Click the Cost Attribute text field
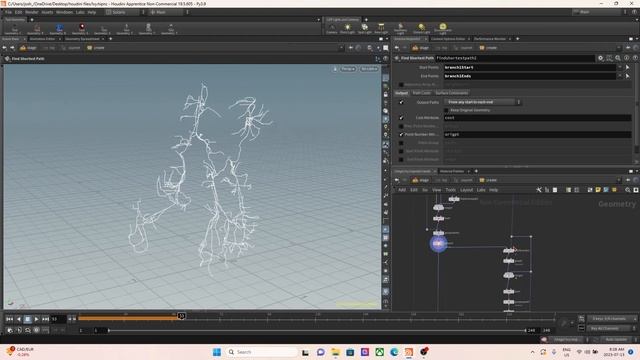 [538, 118]
